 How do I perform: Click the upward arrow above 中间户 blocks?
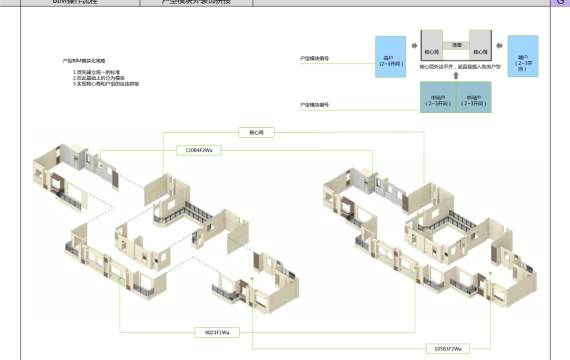pyautogui.click(x=456, y=75)
